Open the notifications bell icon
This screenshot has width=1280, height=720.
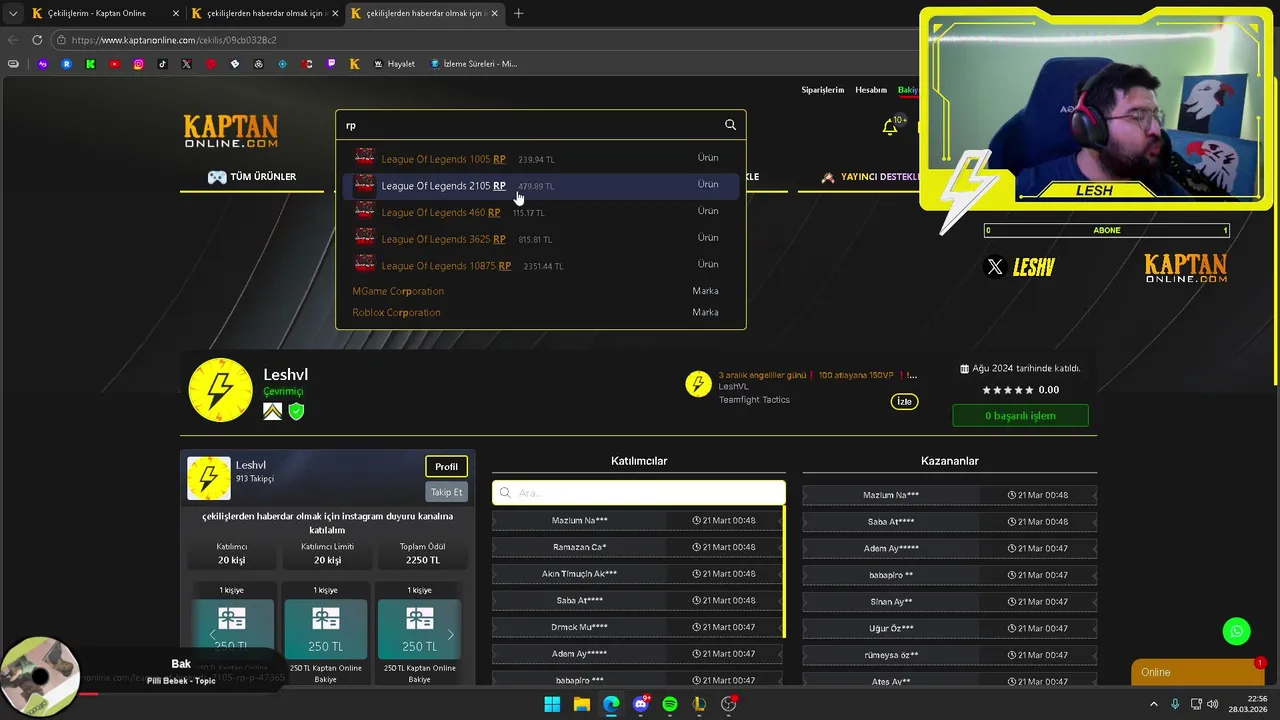889,127
